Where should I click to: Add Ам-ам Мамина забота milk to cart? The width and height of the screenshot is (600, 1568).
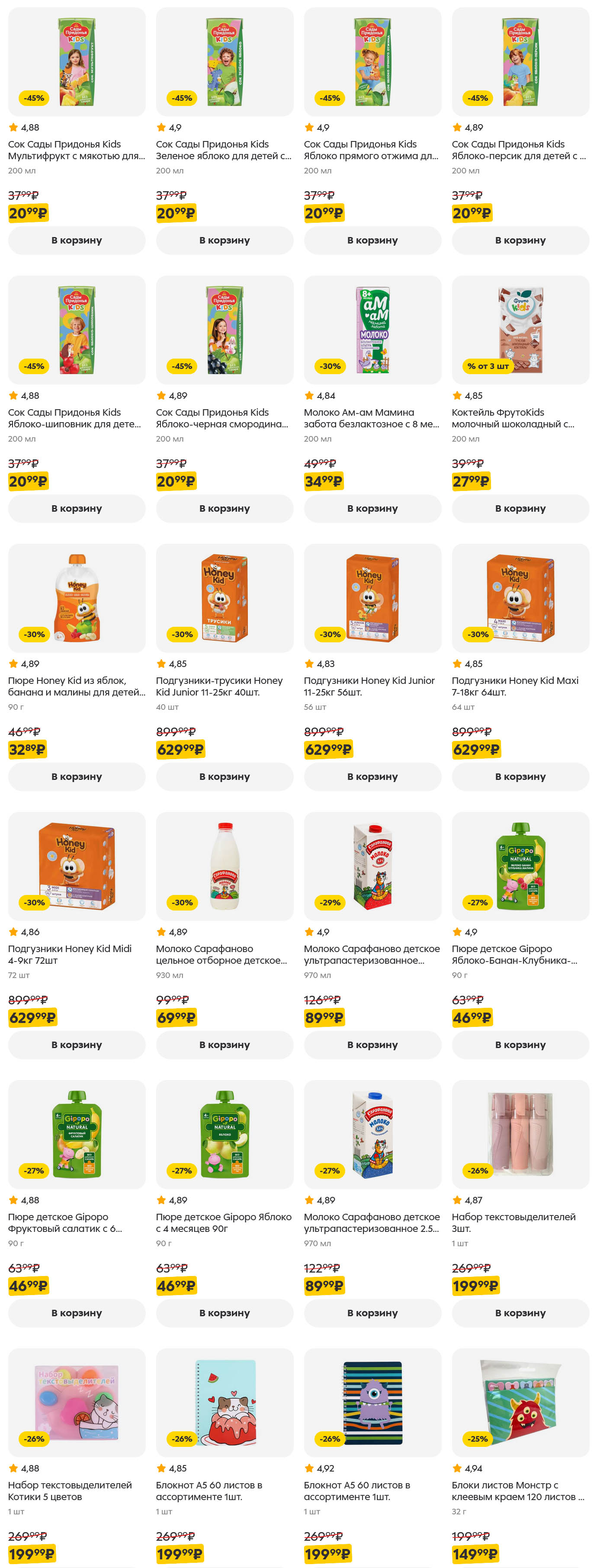pyautogui.click(x=372, y=508)
